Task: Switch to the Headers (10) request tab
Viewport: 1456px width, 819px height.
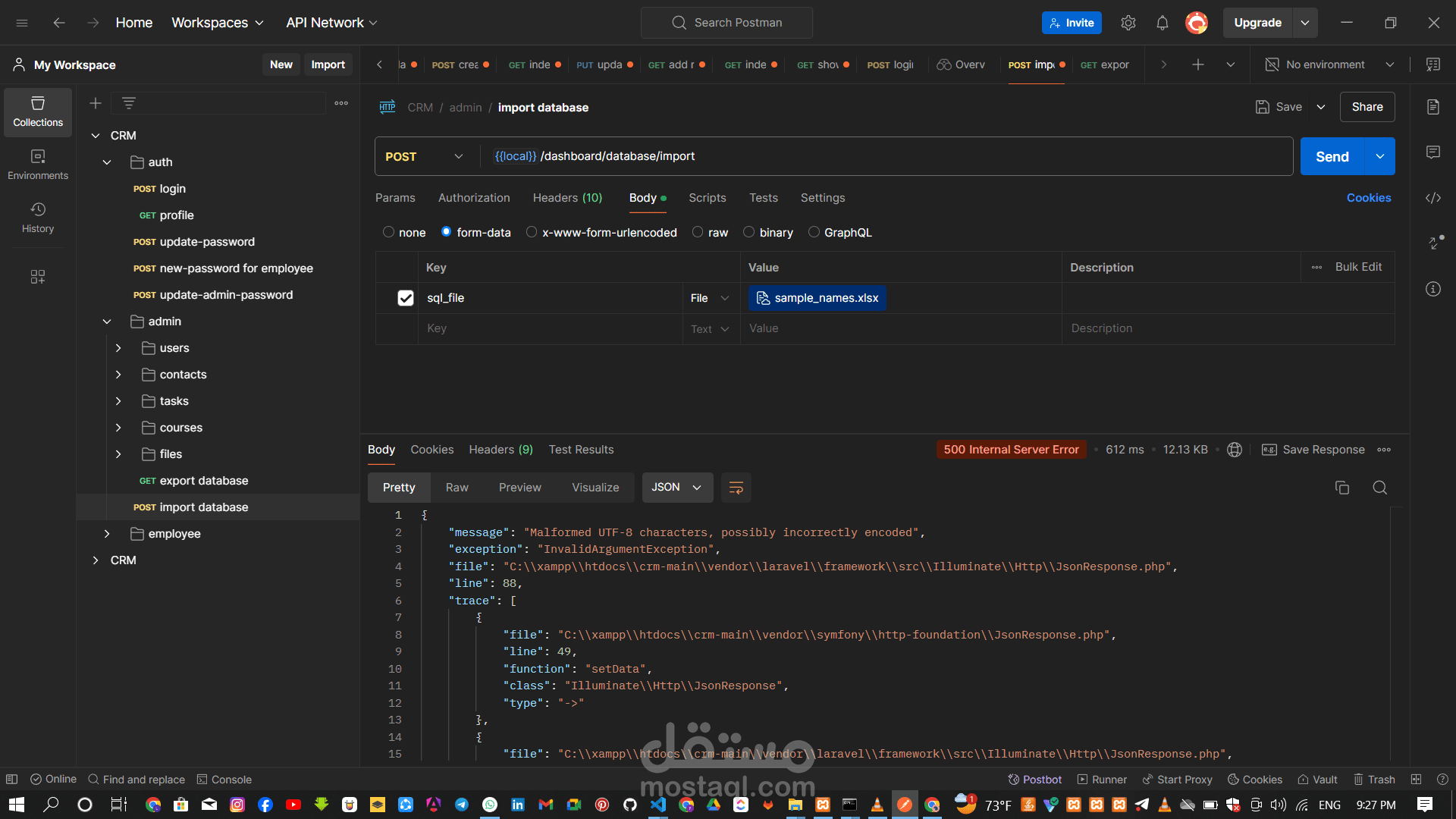Action: (567, 198)
